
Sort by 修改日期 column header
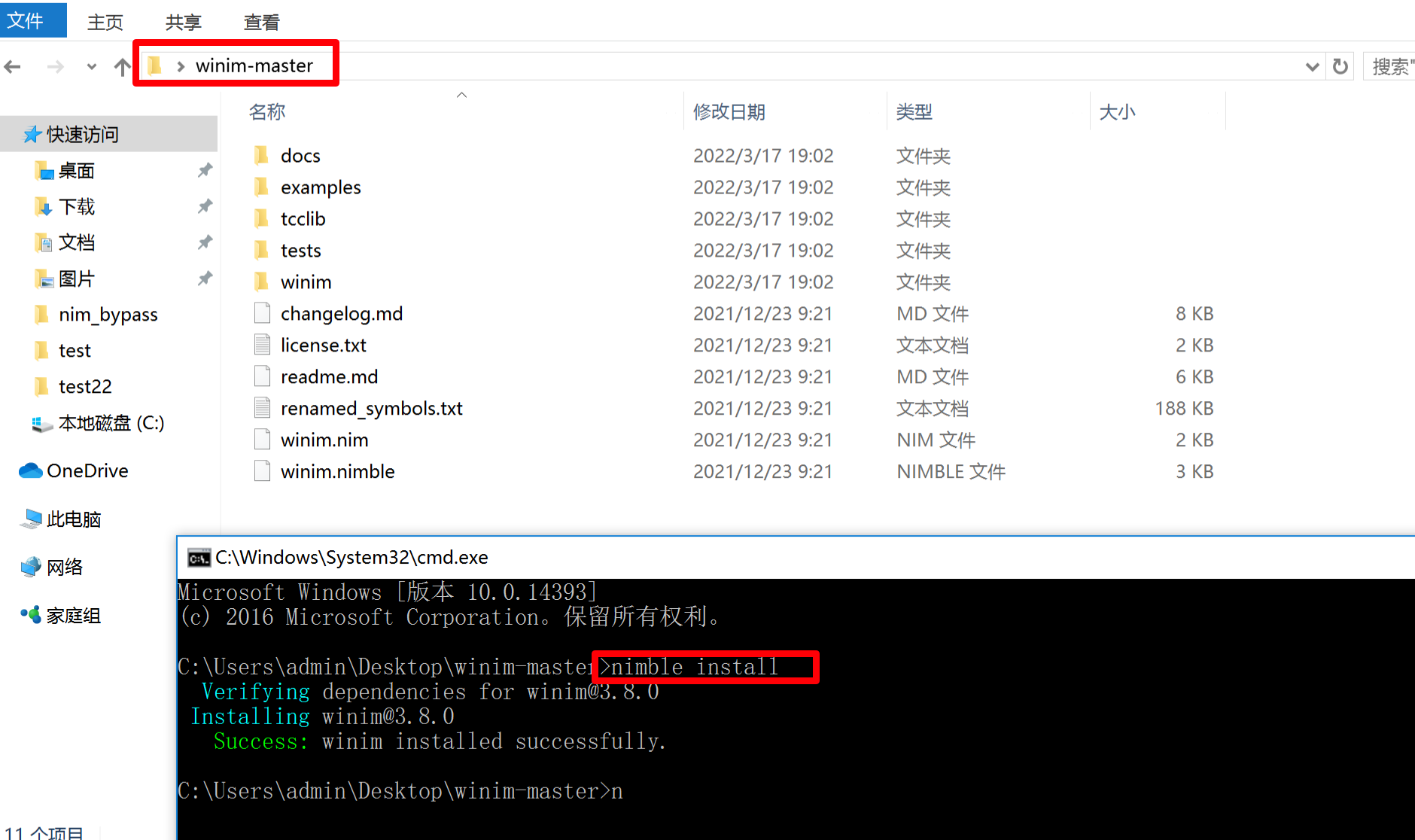click(729, 112)
